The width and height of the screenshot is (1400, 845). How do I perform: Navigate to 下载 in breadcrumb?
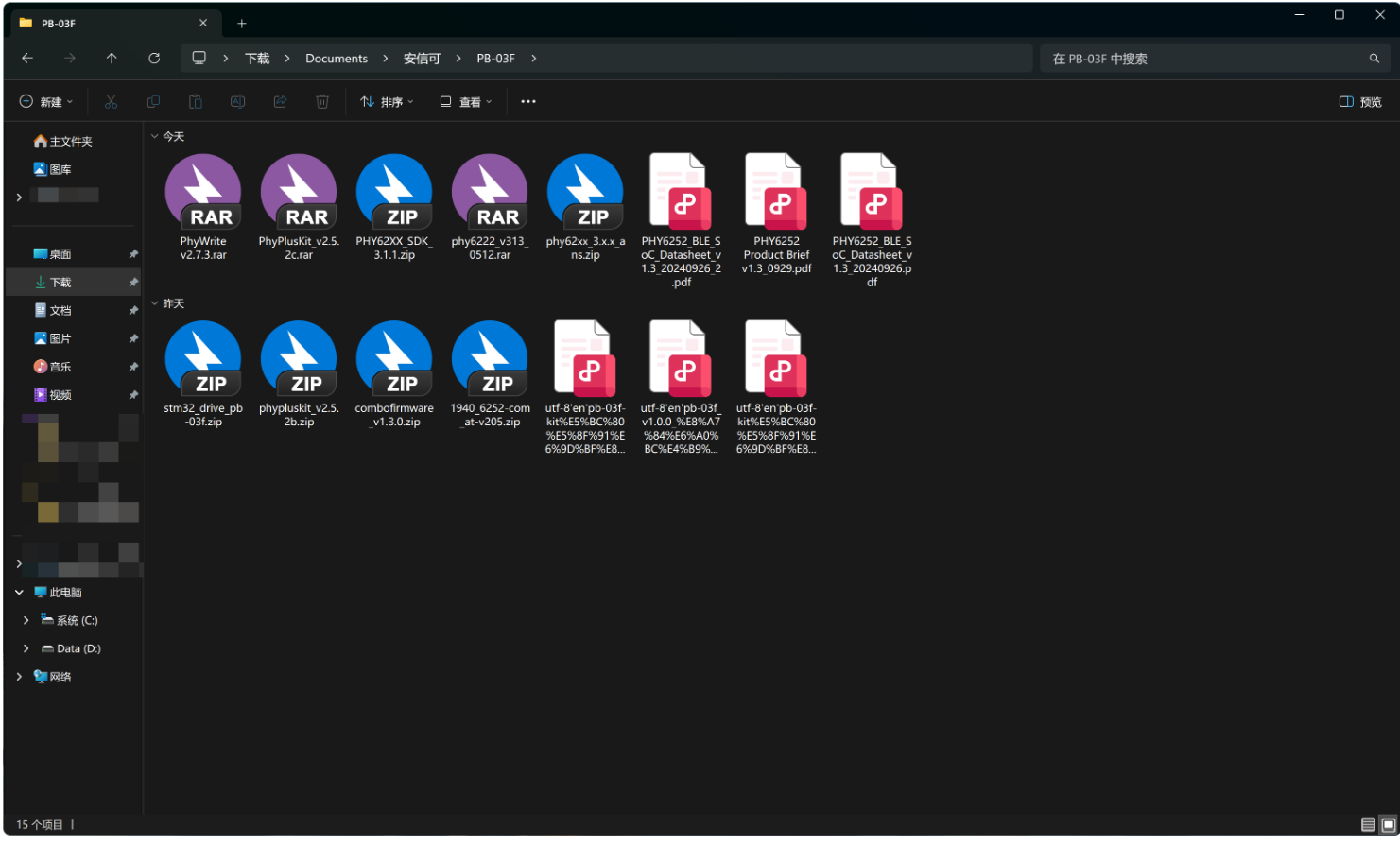[x=257, y=59]
